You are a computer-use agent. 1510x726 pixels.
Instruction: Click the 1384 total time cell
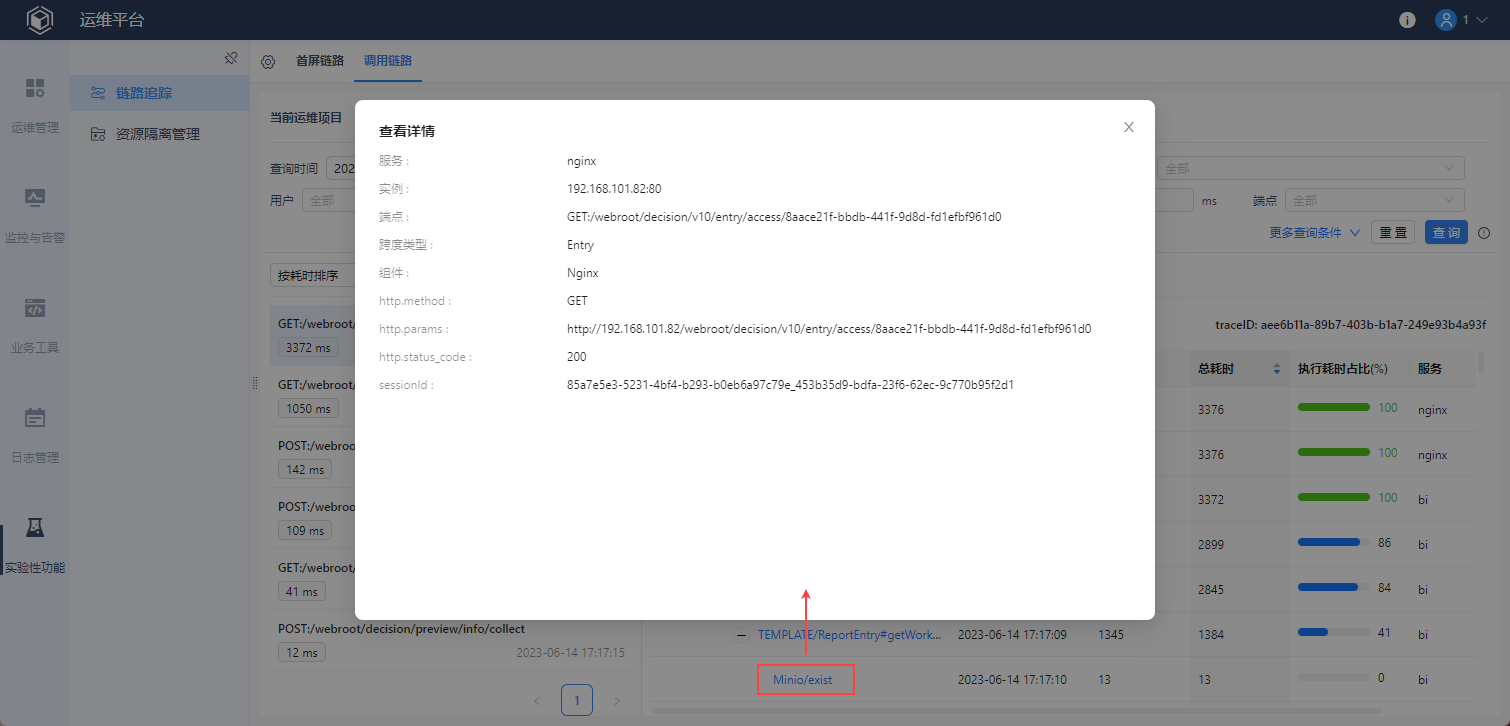click(1211, 635)
